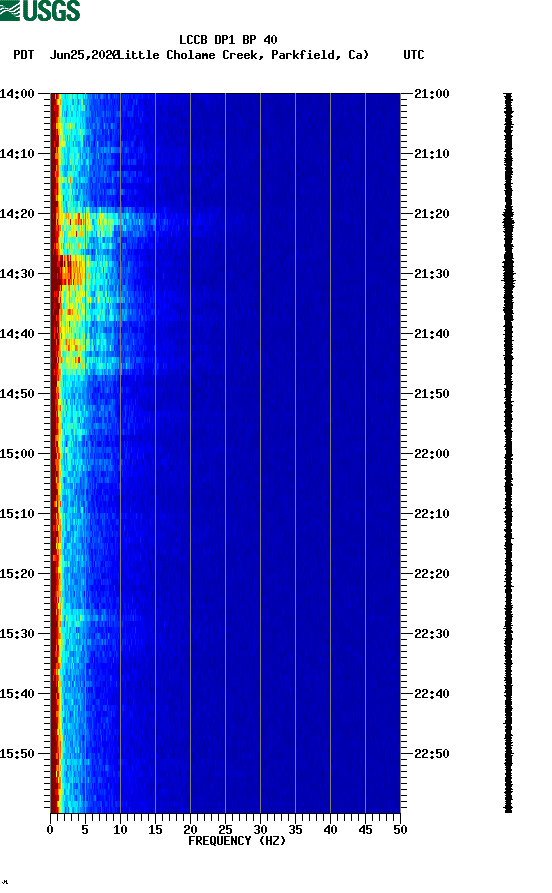The width and height of the screenshot is (552, 893).
Task: Click the '21:40' UTC time label
Action: 432,333
